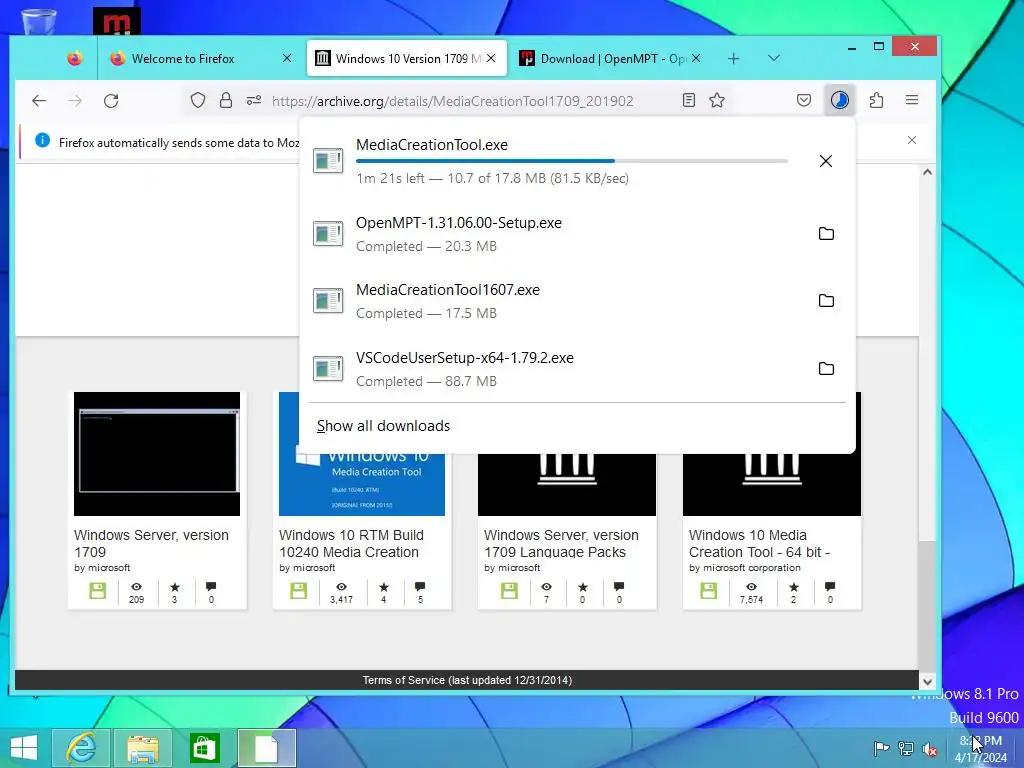Open a new tab
Viewport: 1024px width, 768px height.
point(733,59)
